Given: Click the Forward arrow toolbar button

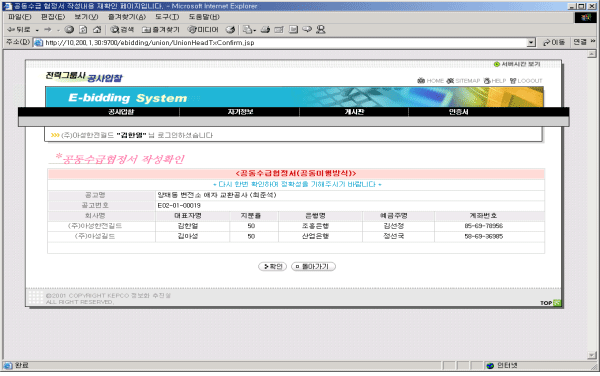Looking at the screenshot, I should point(48,29).
